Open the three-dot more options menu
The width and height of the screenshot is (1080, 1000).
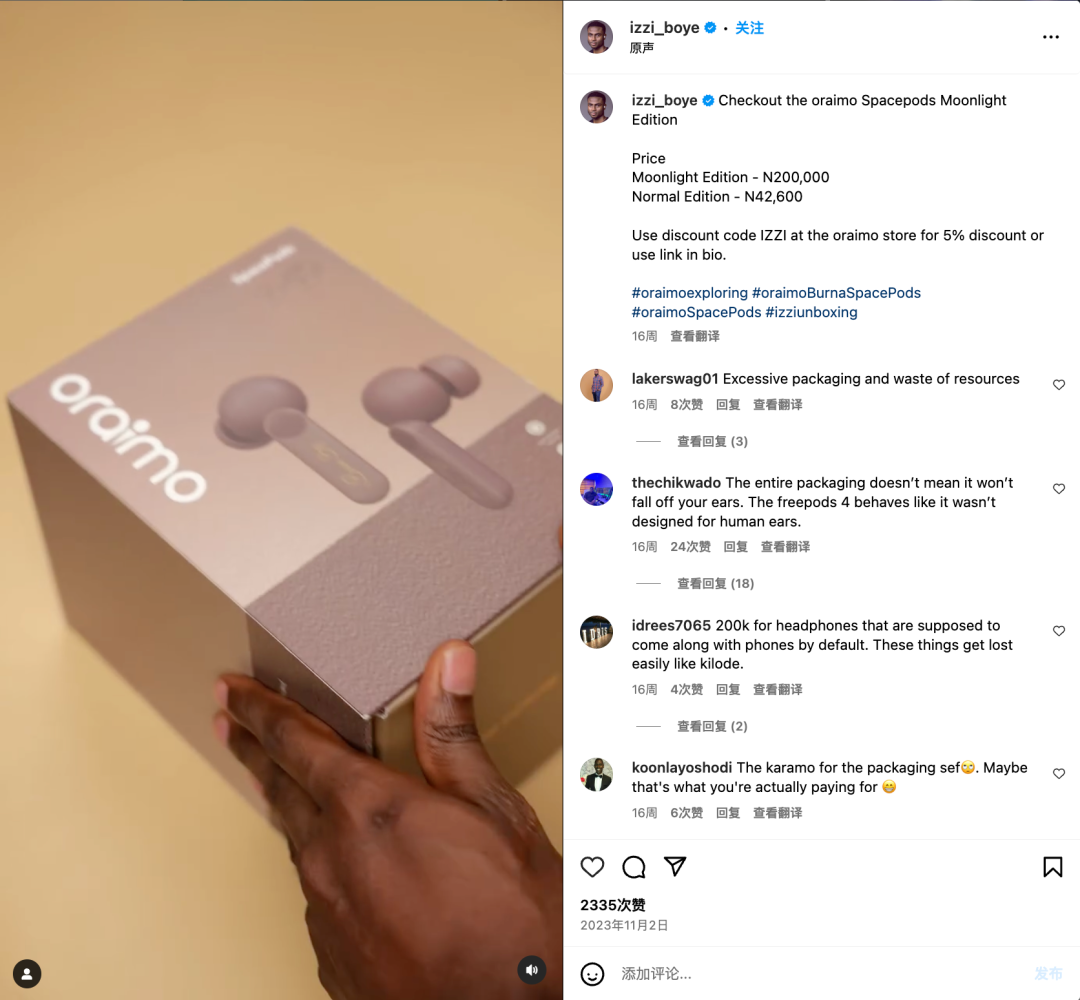point(1050,37)
